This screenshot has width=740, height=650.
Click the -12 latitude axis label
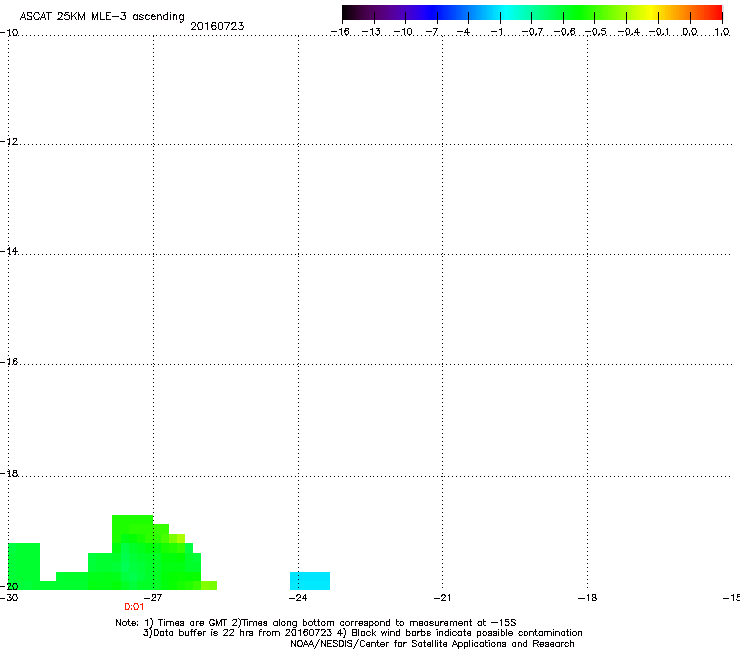[x=9, y=142]
